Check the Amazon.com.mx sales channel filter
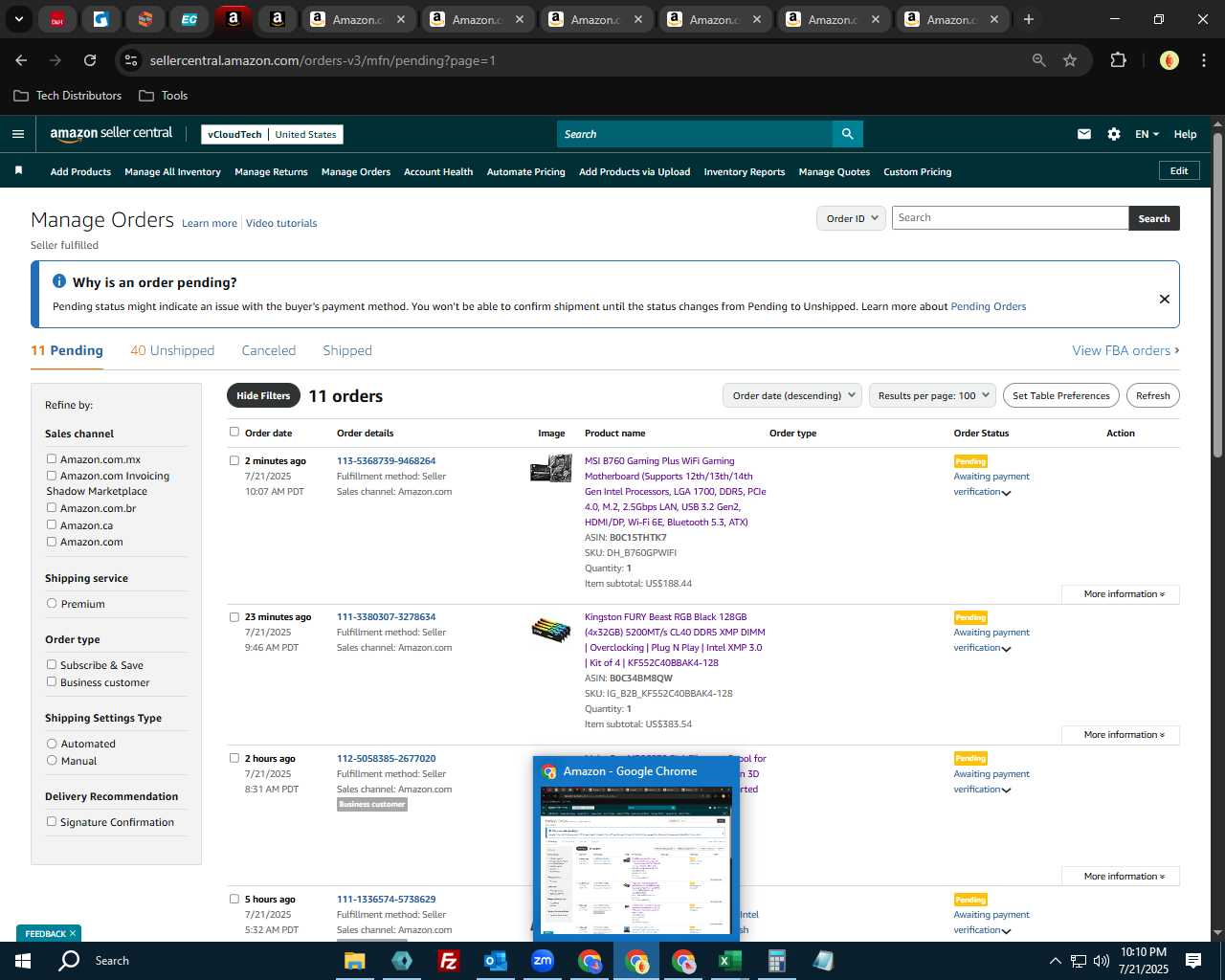1225x980 pixels. tap(52, 459)
